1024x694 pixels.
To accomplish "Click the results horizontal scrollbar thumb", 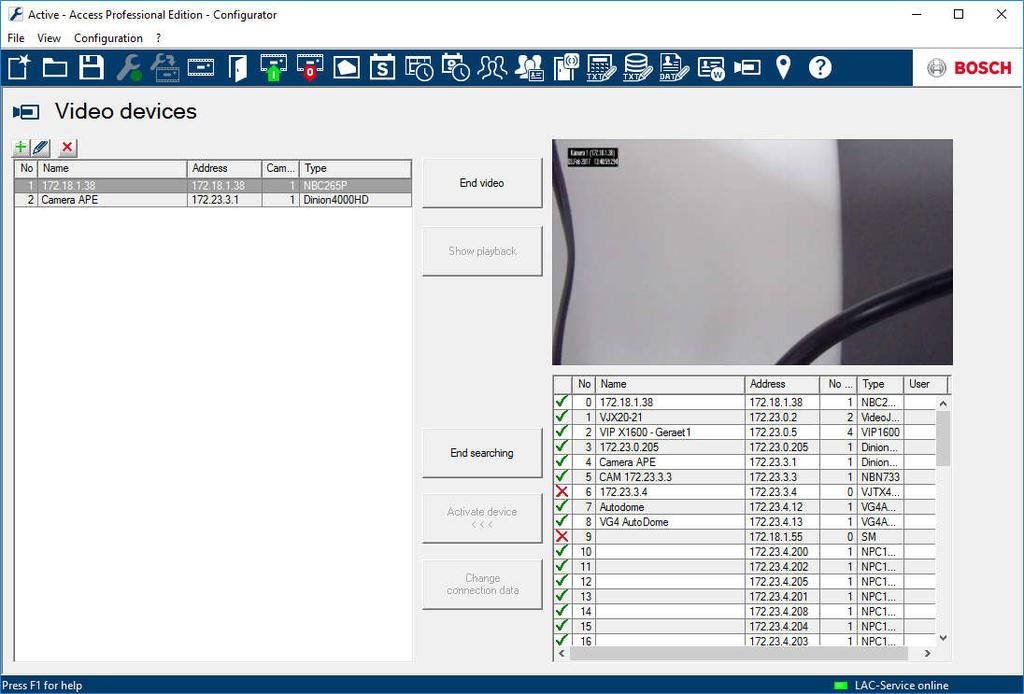I will pos(739,653).
